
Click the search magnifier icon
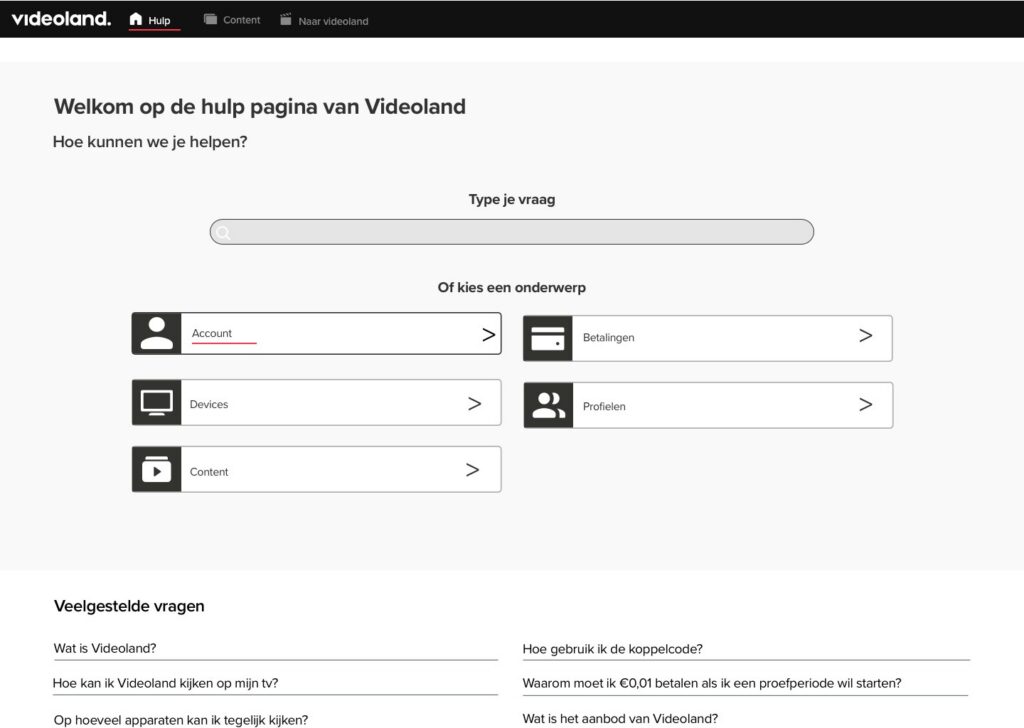click(223, 232)
